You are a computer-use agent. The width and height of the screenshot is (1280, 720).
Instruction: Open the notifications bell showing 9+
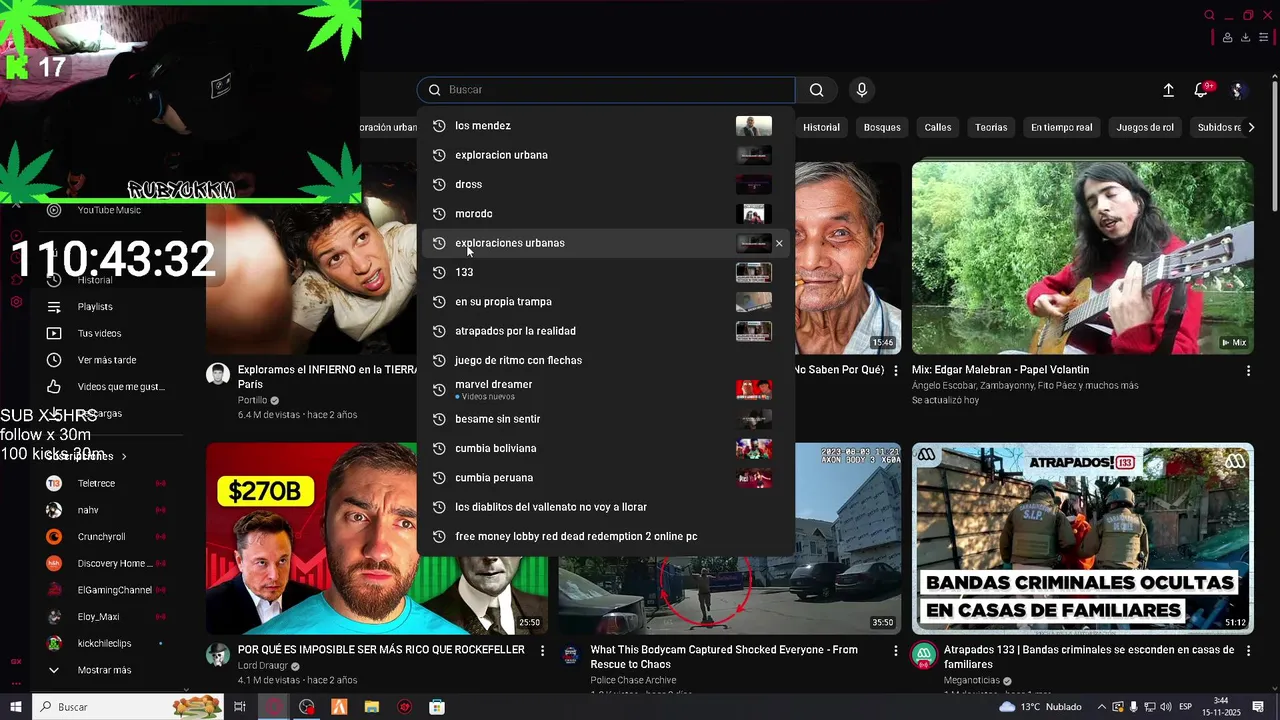1202,90
